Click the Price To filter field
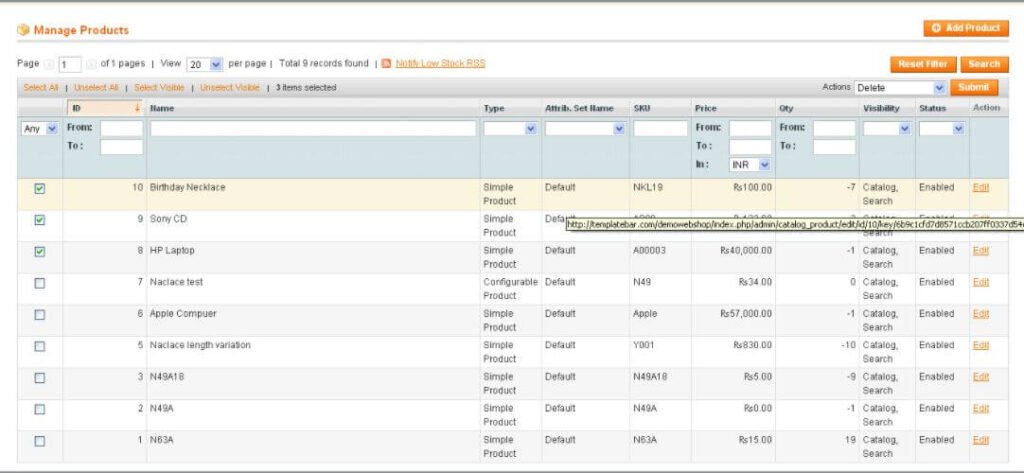The image size is (1024, 473). tap(750, 147)
